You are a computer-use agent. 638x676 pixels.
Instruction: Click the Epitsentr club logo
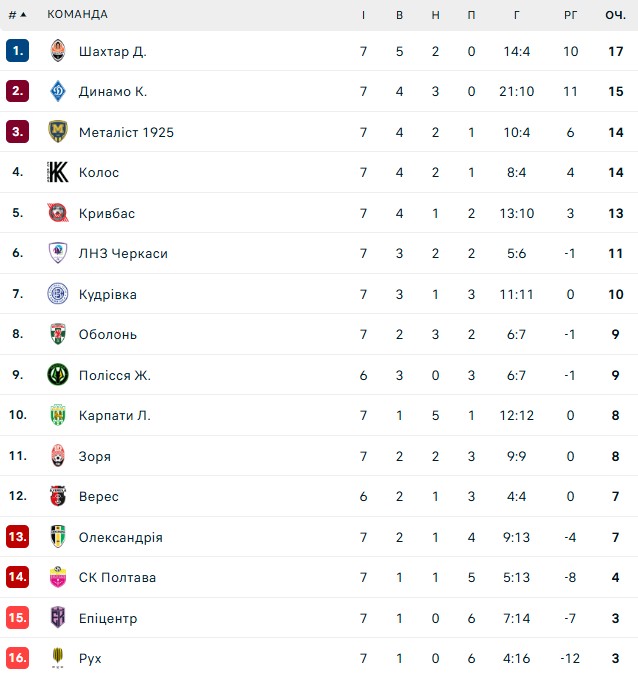pyautogui.click(x=58, y=618)
